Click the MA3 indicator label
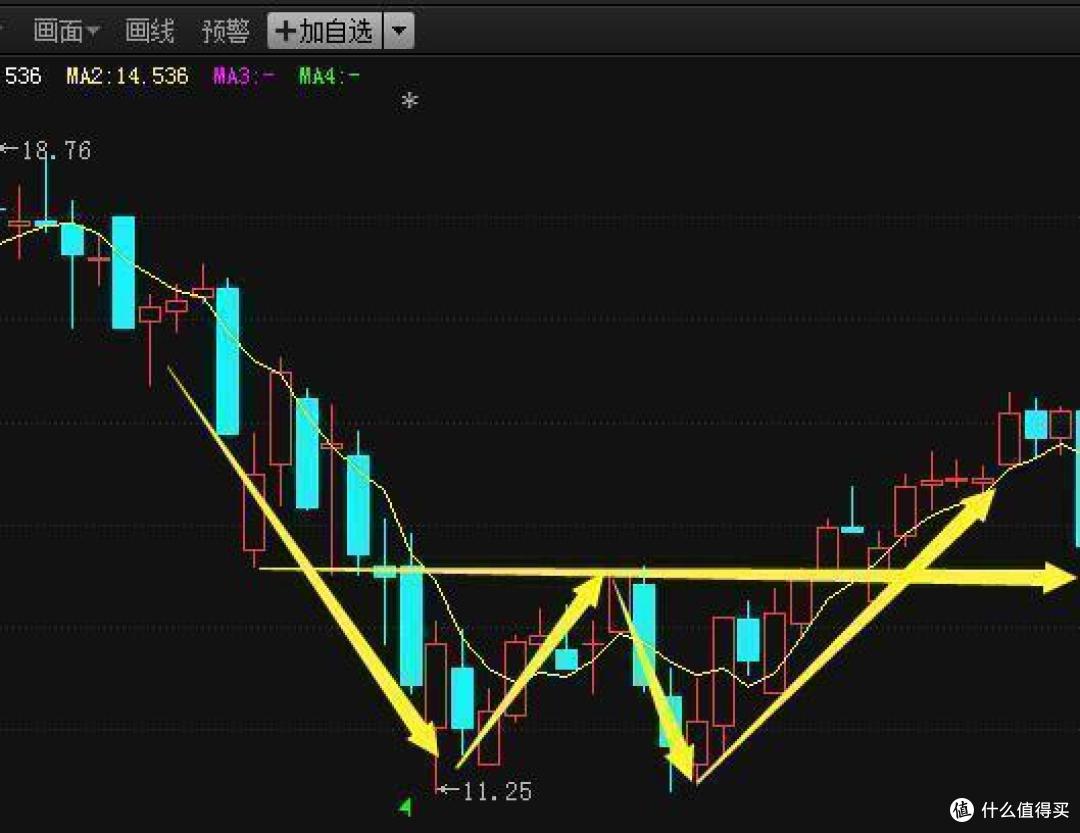The width and height of the screenshot is (1080, 833). [244, 76]
